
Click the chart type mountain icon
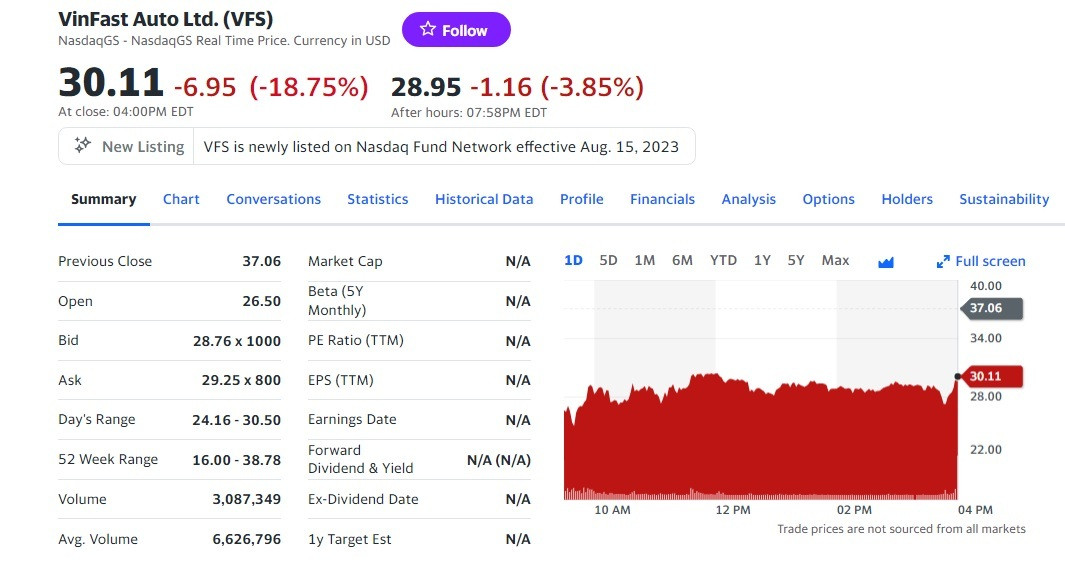point(885,262)
